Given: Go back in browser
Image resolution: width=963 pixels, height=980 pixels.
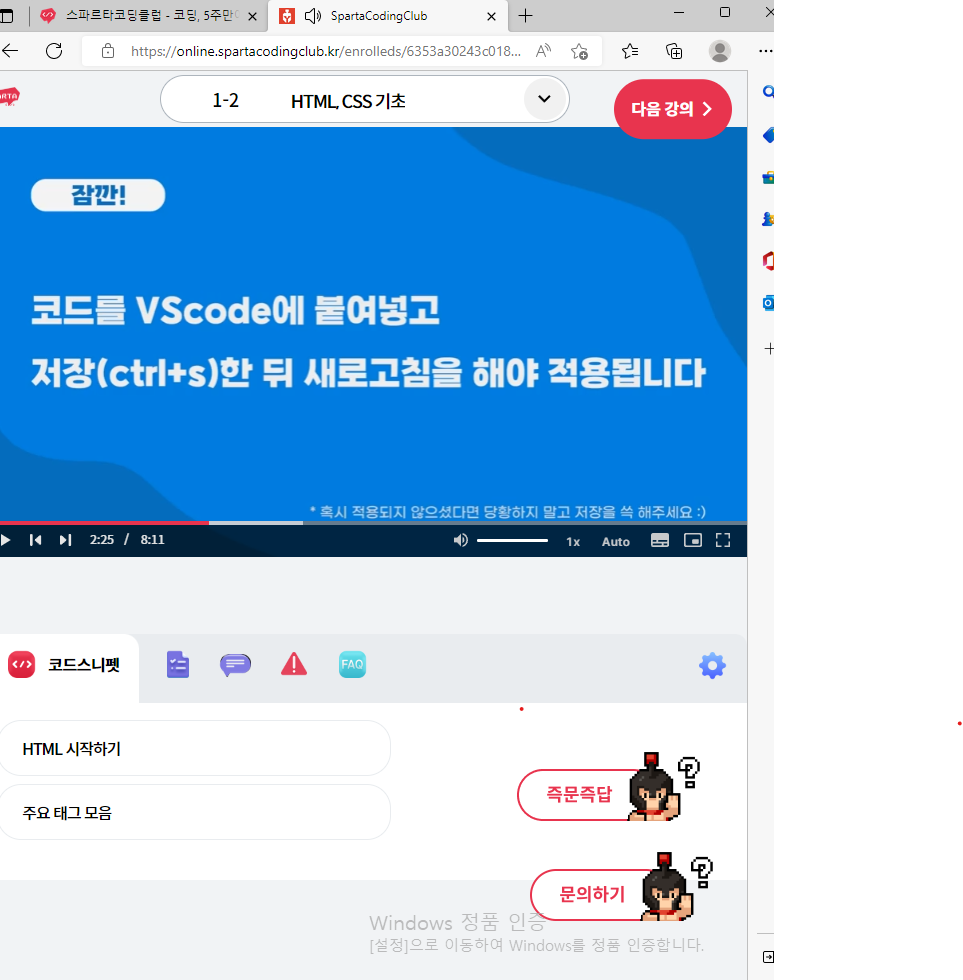Looking at the screenshot, I should pyautogui.click(x=10, y=51).
